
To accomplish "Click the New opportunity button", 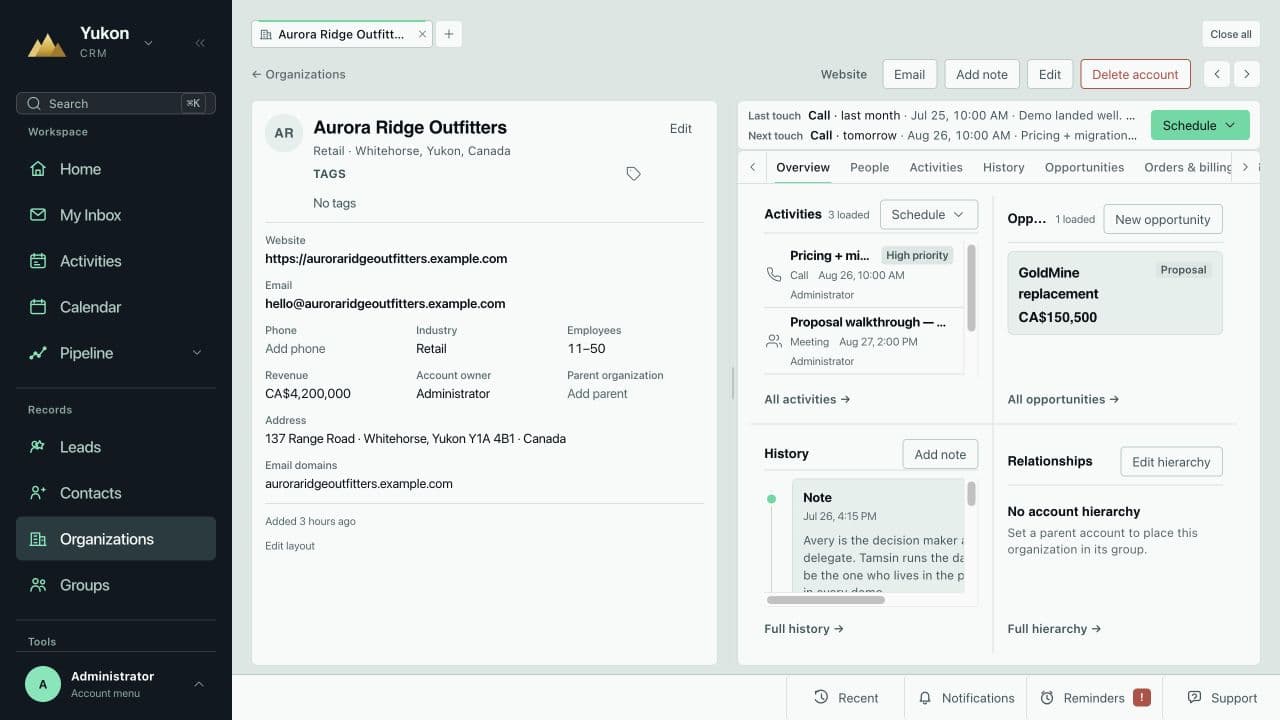I will (x=1162, y=220).
